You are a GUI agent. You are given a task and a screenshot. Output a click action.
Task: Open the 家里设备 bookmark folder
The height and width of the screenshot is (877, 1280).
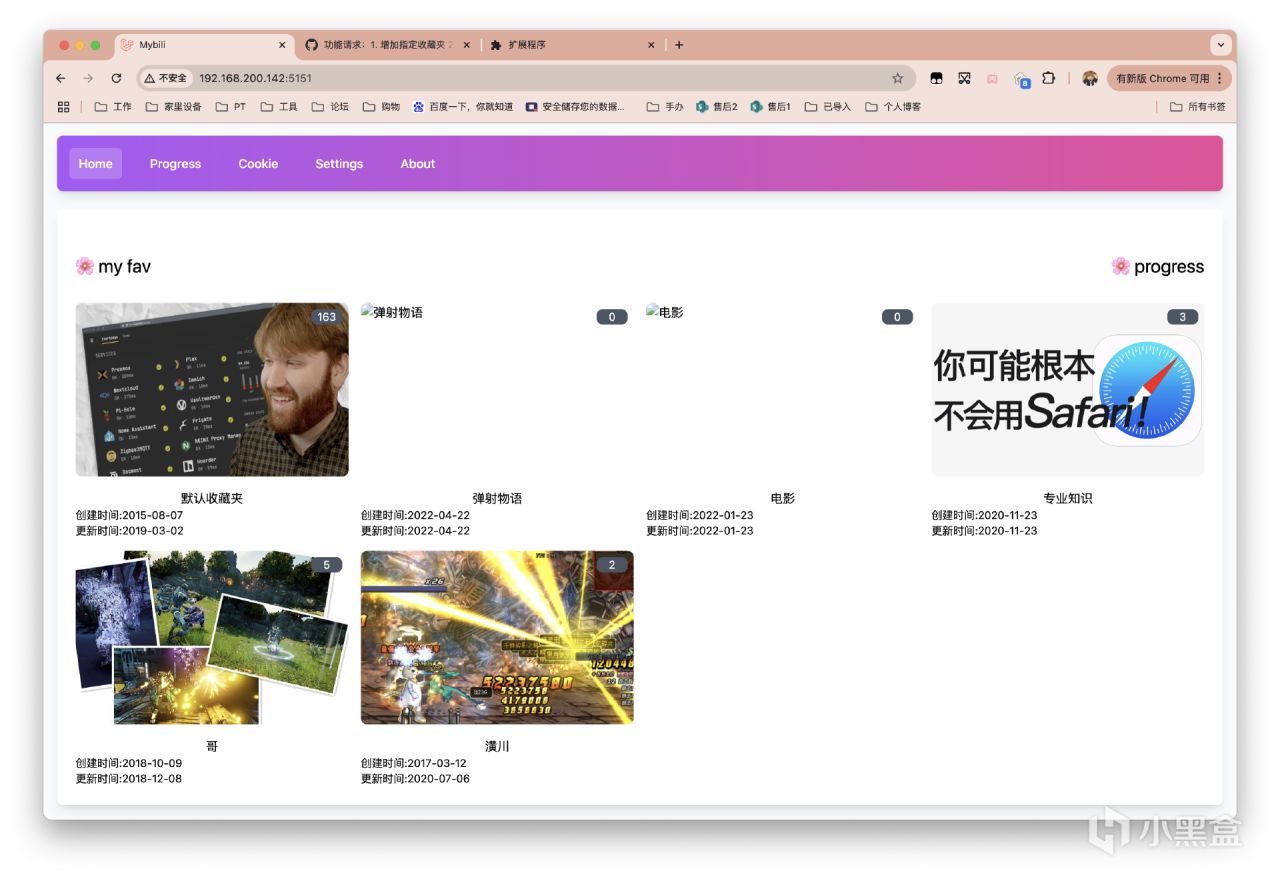click(173, 107)
